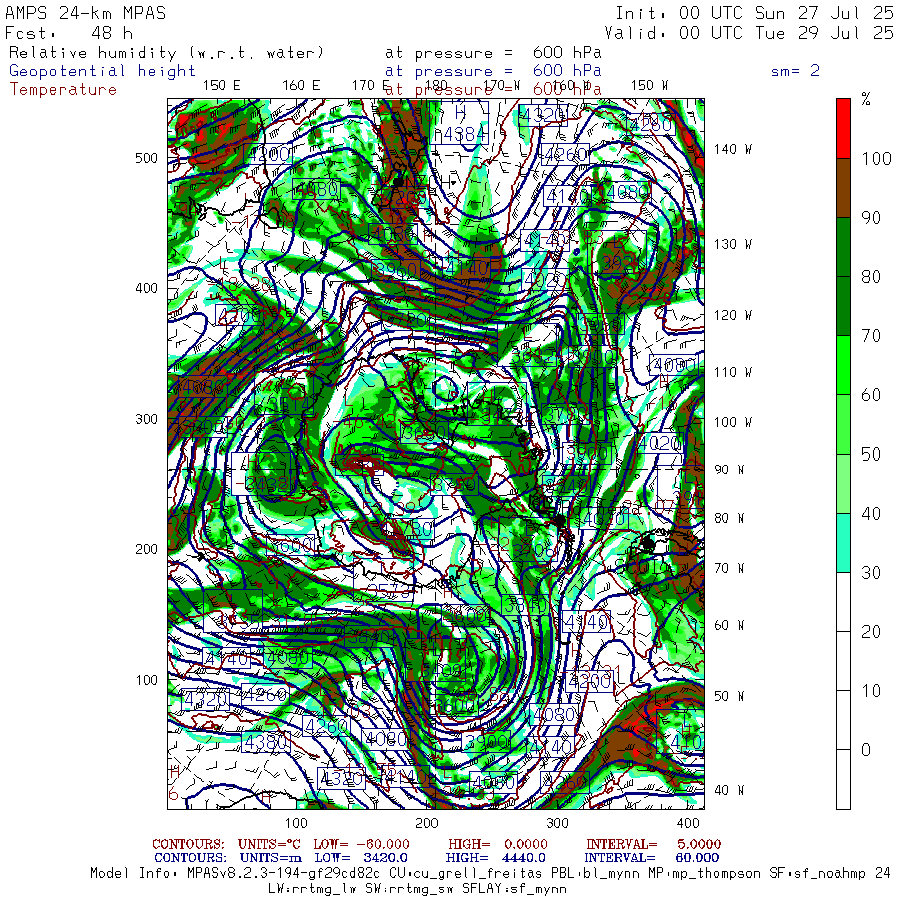Click the bottom axis tick label '400'

[688, 823]
